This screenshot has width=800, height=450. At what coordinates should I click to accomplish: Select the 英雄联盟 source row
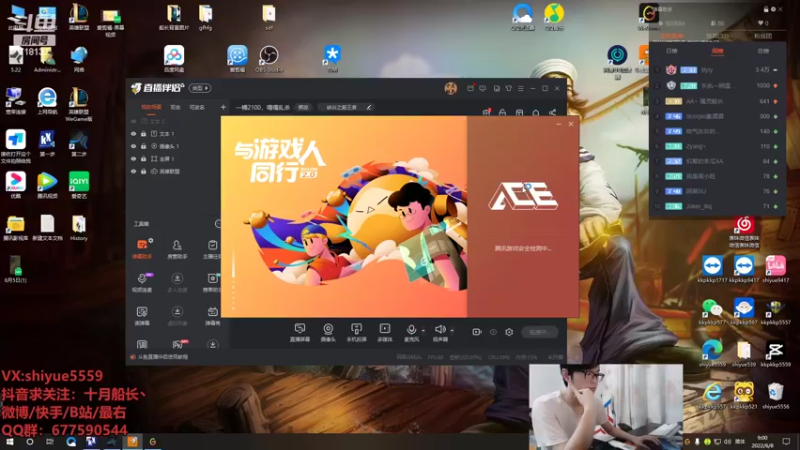(x=174, y=171)
